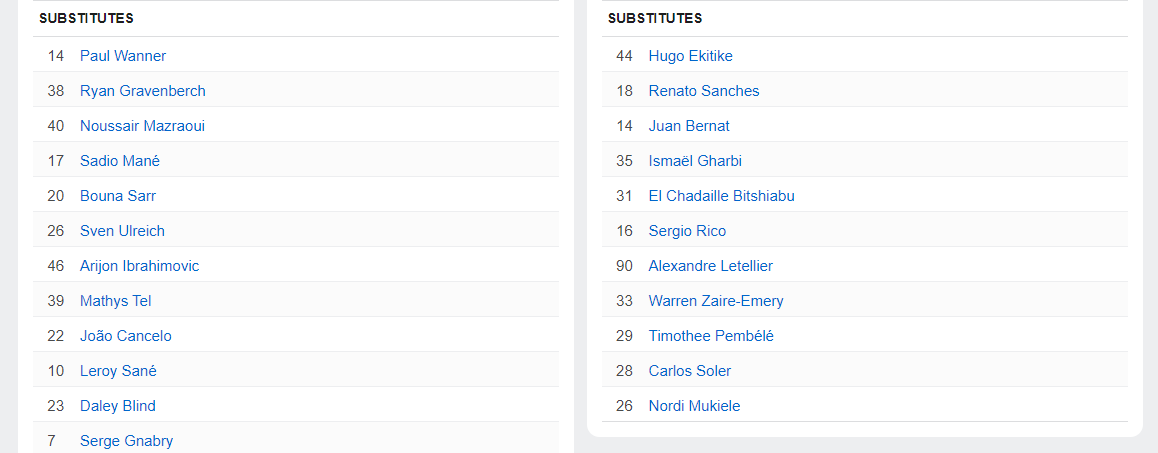Open Leroy Sané's player profile

point(118,371)
